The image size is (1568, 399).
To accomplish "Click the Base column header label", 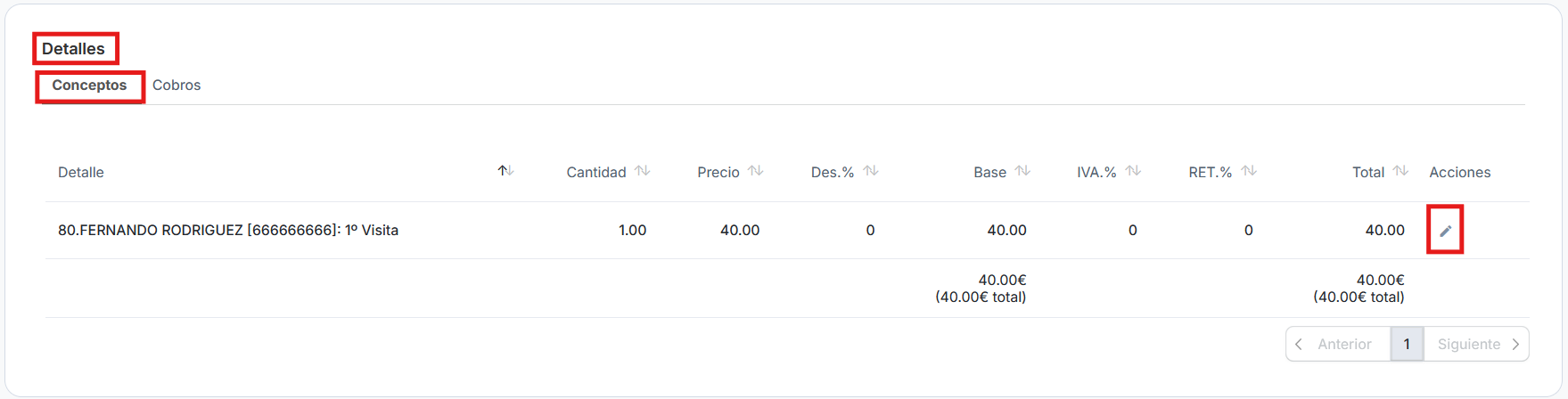I will pos(989,173).
